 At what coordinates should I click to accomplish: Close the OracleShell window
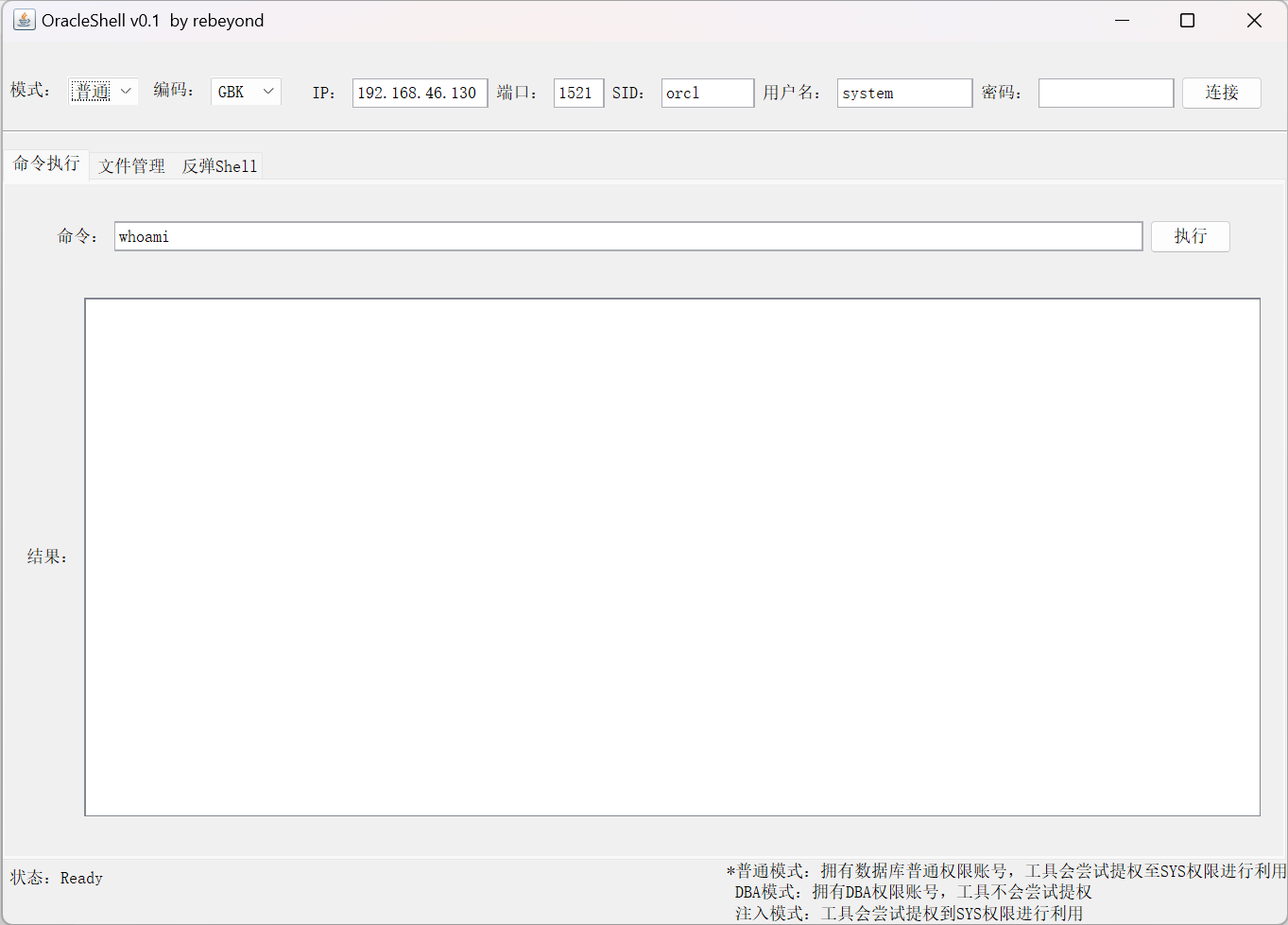[1254, 20]
